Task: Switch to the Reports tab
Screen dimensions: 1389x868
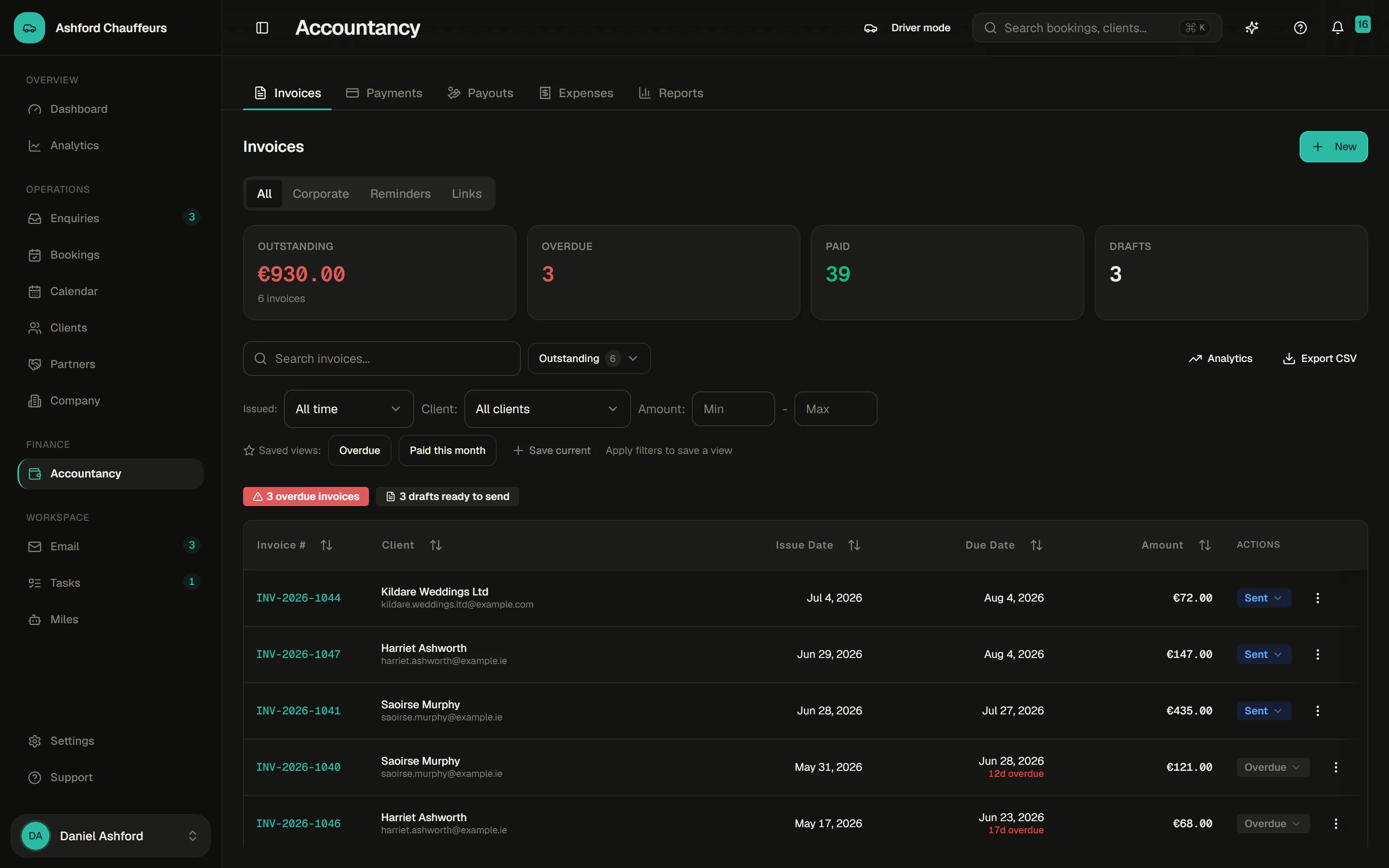Action: tap(671, 93)
